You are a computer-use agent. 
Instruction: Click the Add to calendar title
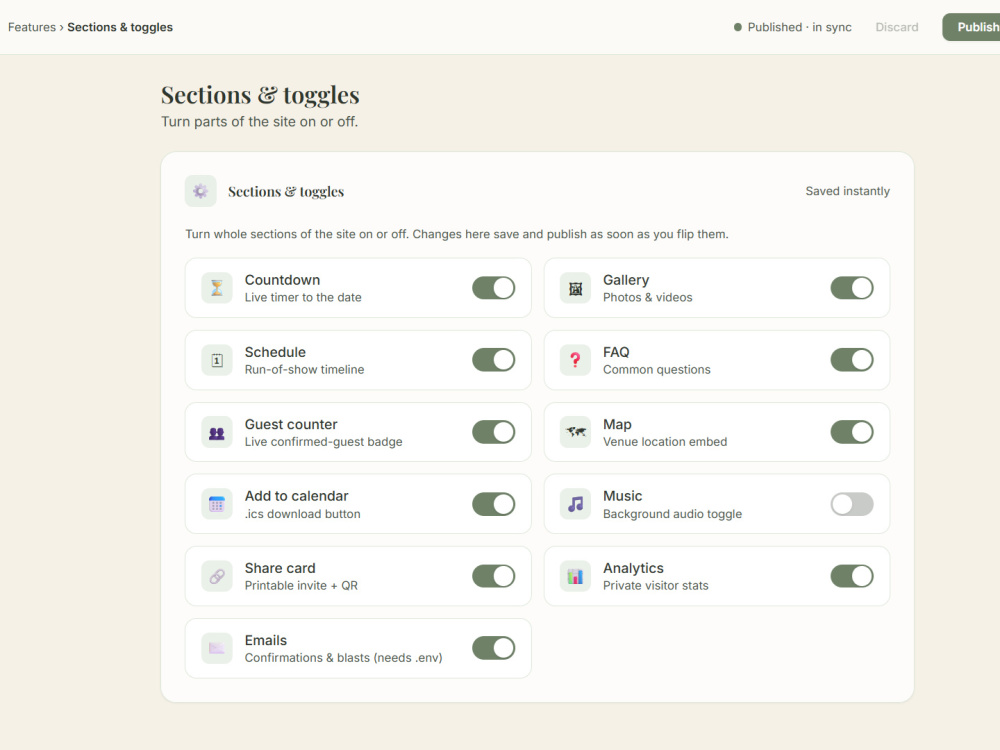pos(297,496)
